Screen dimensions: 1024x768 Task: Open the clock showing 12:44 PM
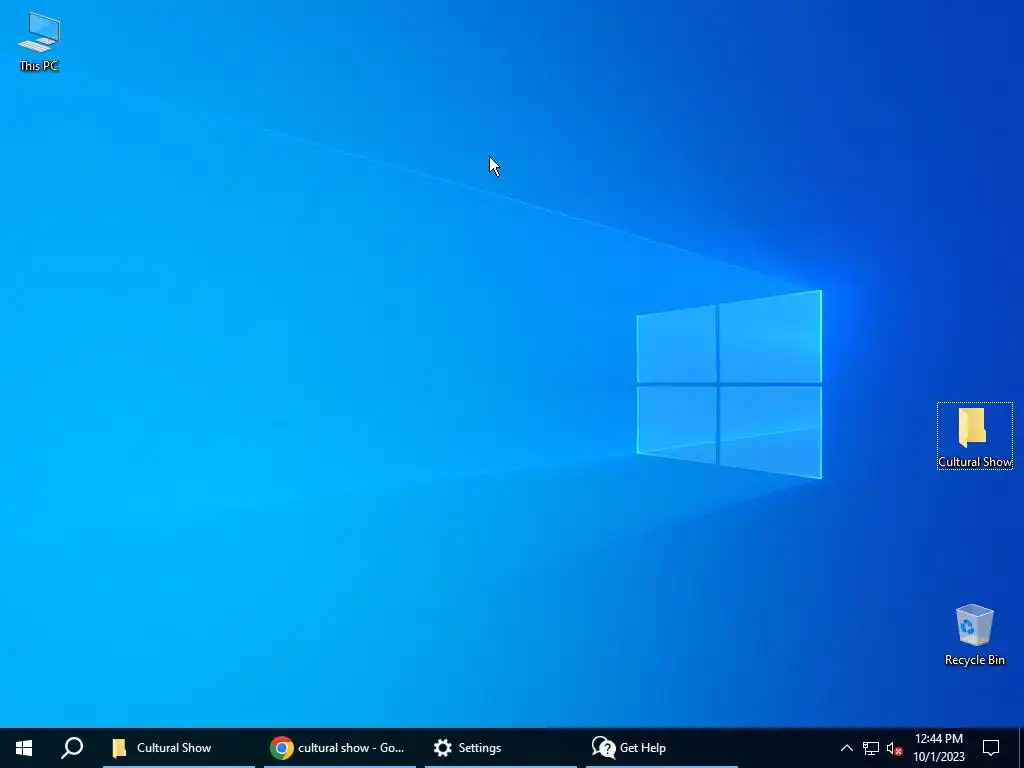pyautogui.click(x=938, y=748)
